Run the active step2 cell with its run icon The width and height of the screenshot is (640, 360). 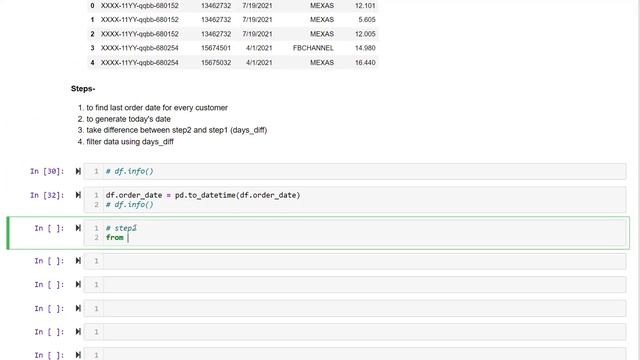coord(78,228)
